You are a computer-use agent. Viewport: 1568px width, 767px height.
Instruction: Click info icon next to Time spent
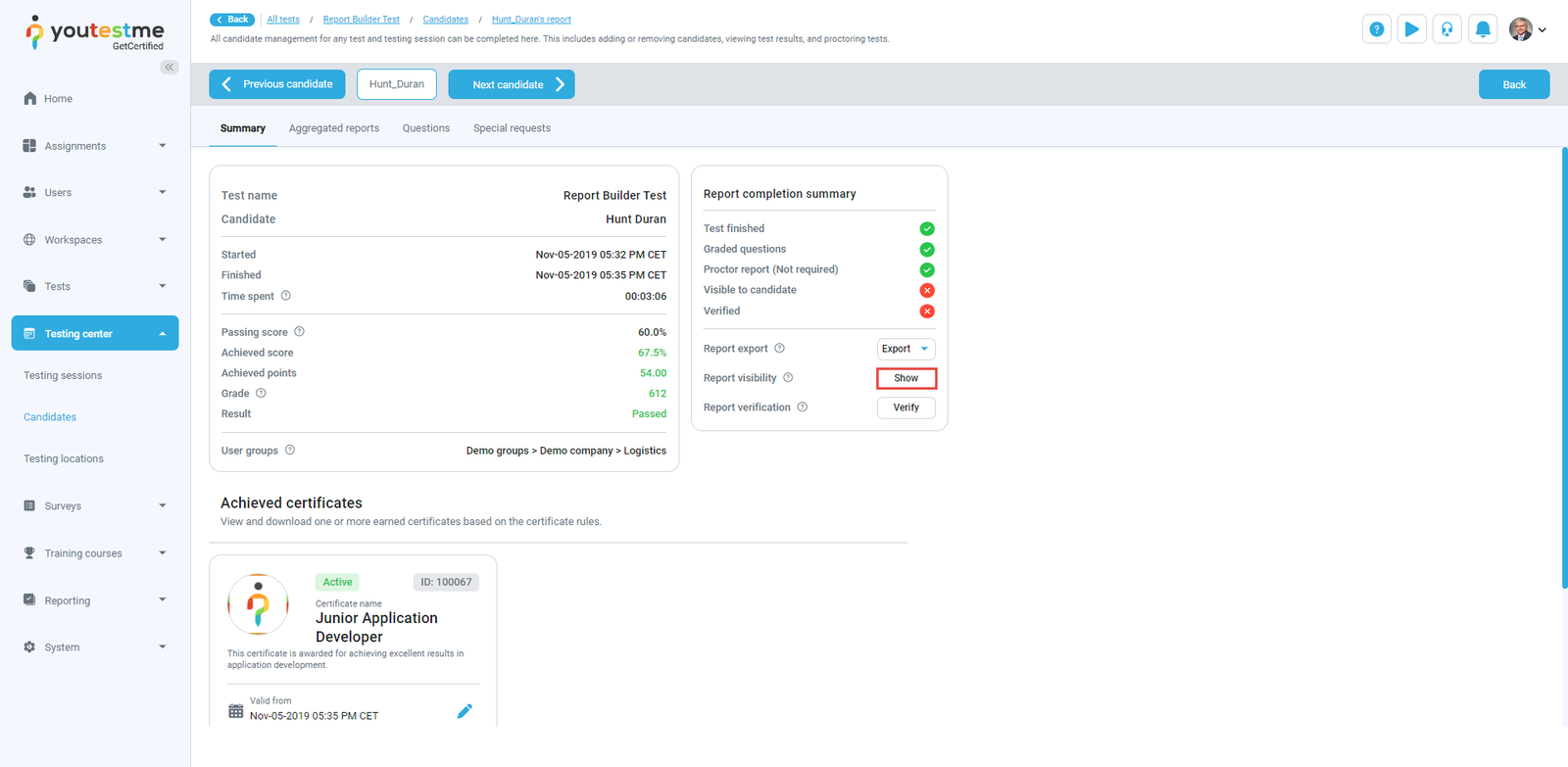coord(286,296)
